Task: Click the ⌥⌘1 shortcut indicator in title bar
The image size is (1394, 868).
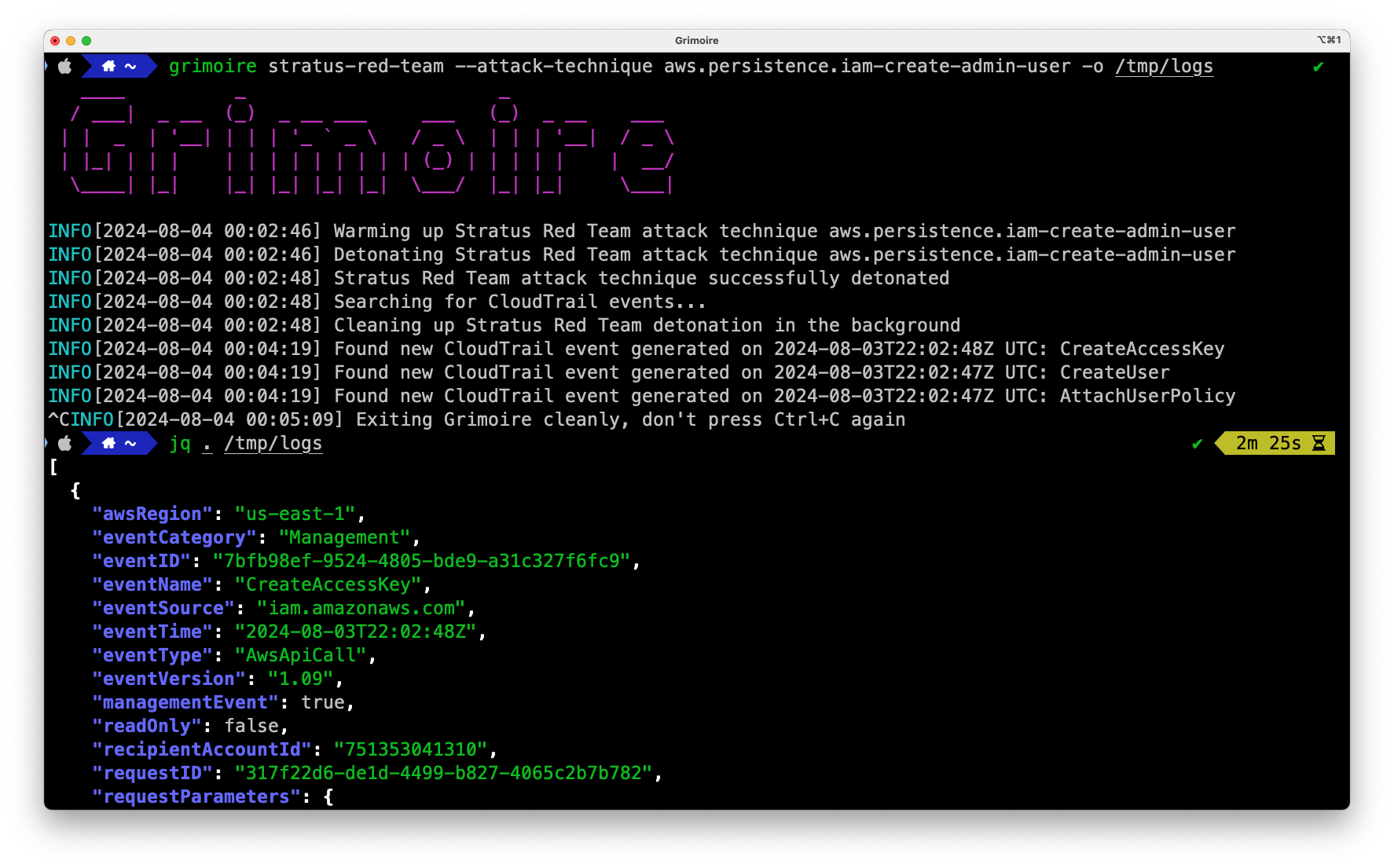Action: pyautogui.click(x=1329, y=40)
